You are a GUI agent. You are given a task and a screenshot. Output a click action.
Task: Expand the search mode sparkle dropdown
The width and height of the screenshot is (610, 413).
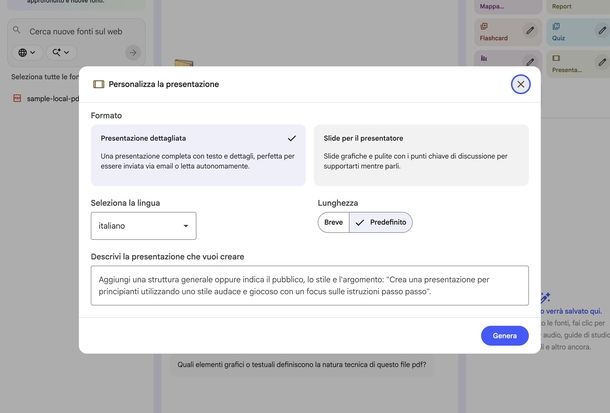click(61, 52)
